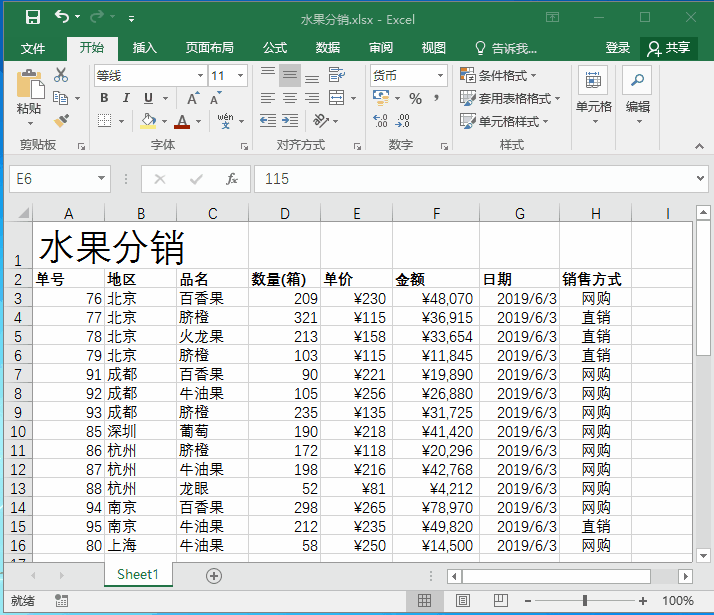Click Increase Decimal icon

380,121
